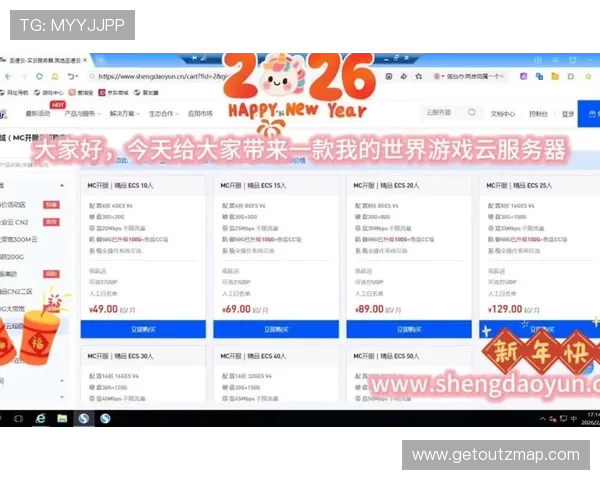This screenshot has height=480, width=600.
Task: Reload the page with the green refresh icon
Action: pos(39,77)
